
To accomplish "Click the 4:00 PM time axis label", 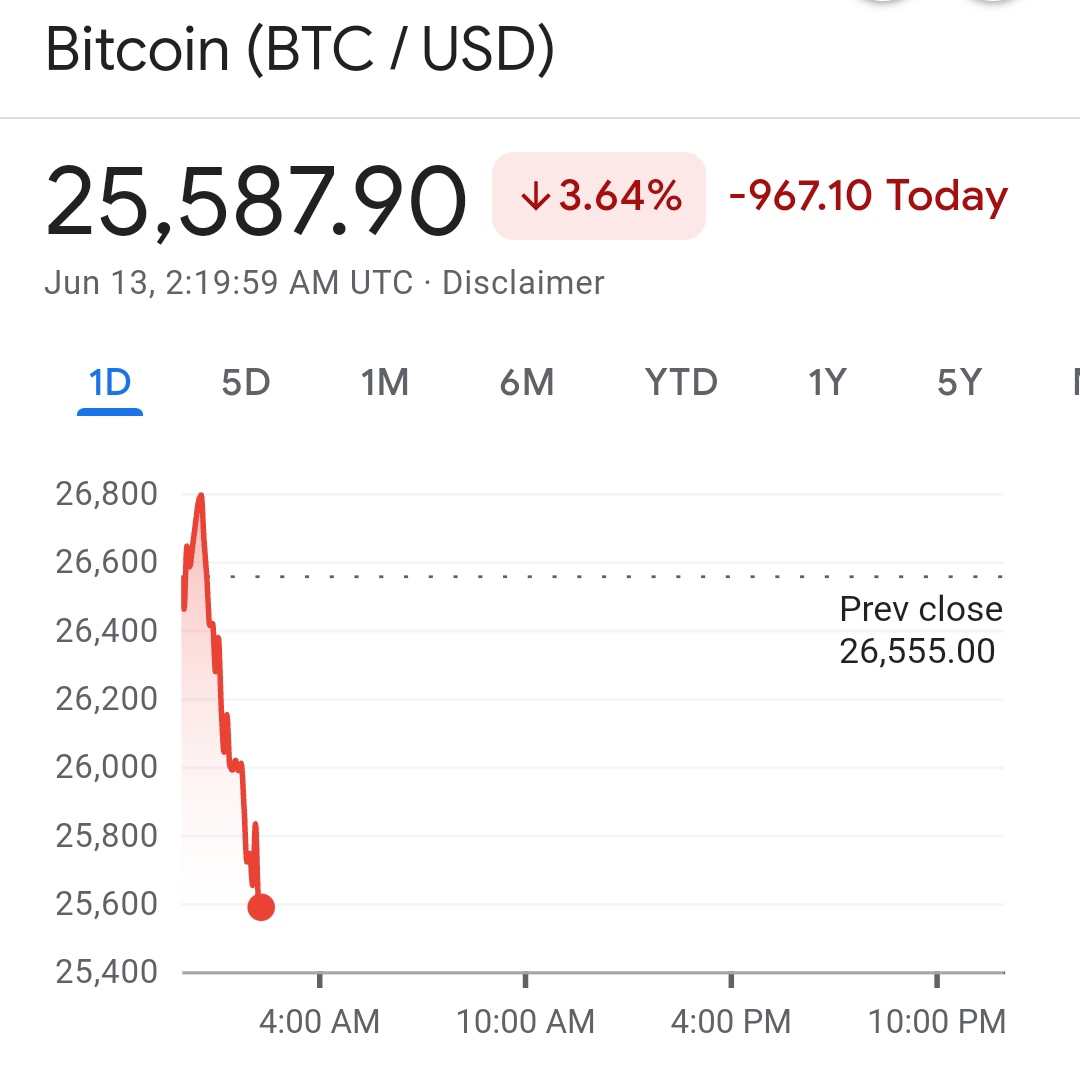I will (x=731, y=1021).
